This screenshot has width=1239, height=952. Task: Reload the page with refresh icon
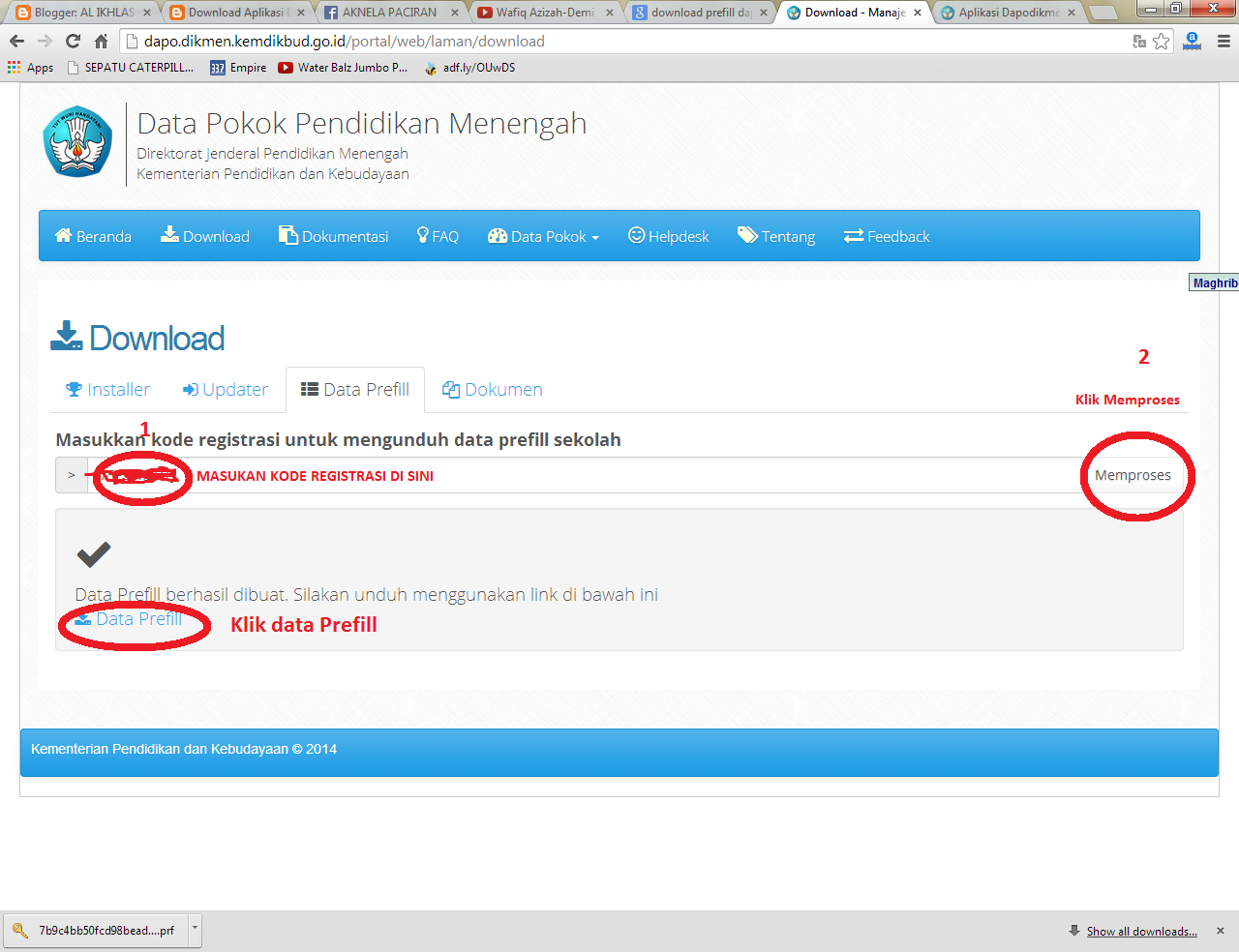pyautogui.click(x=73, y=41)
